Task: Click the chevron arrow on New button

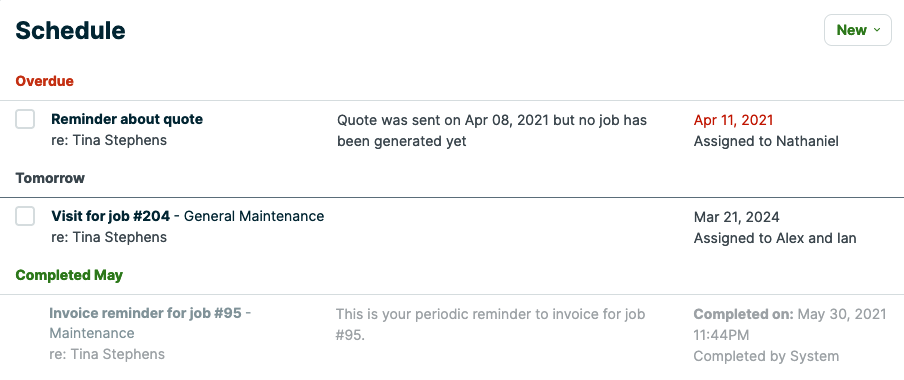Action: [x=877, y=30]
